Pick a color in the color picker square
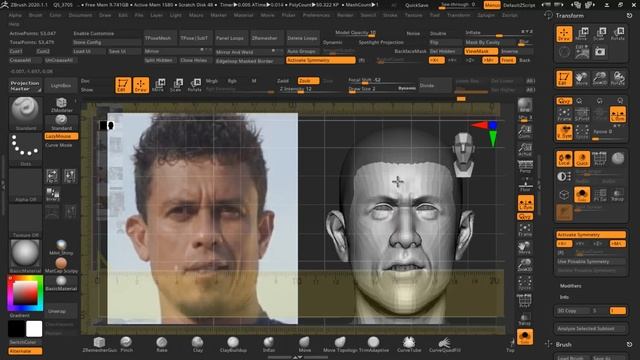 (x=25, y=293)
